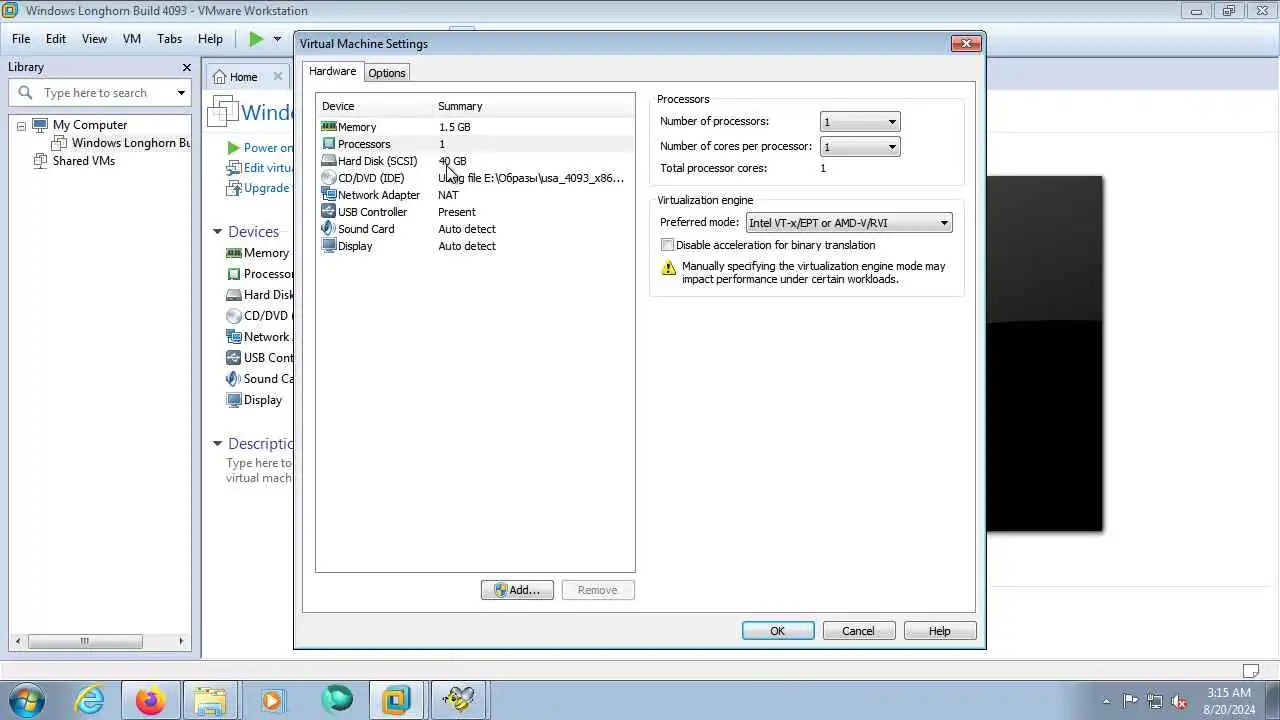Click the Sound Card icon in main window Devices
1280x720 pixels.
click(x=234, y=379)
